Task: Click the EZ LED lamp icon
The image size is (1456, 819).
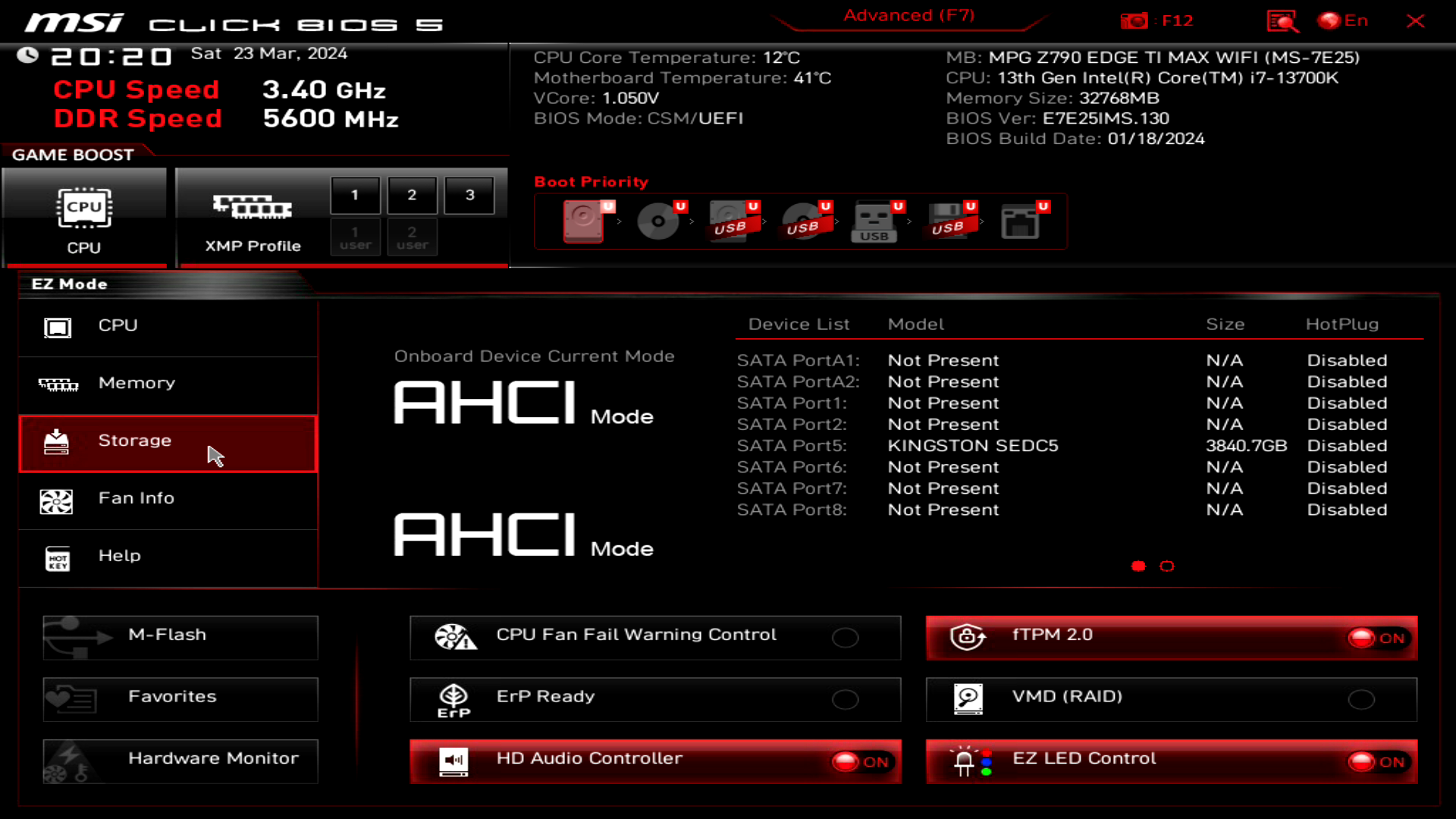Action: (x=971, y=761)
